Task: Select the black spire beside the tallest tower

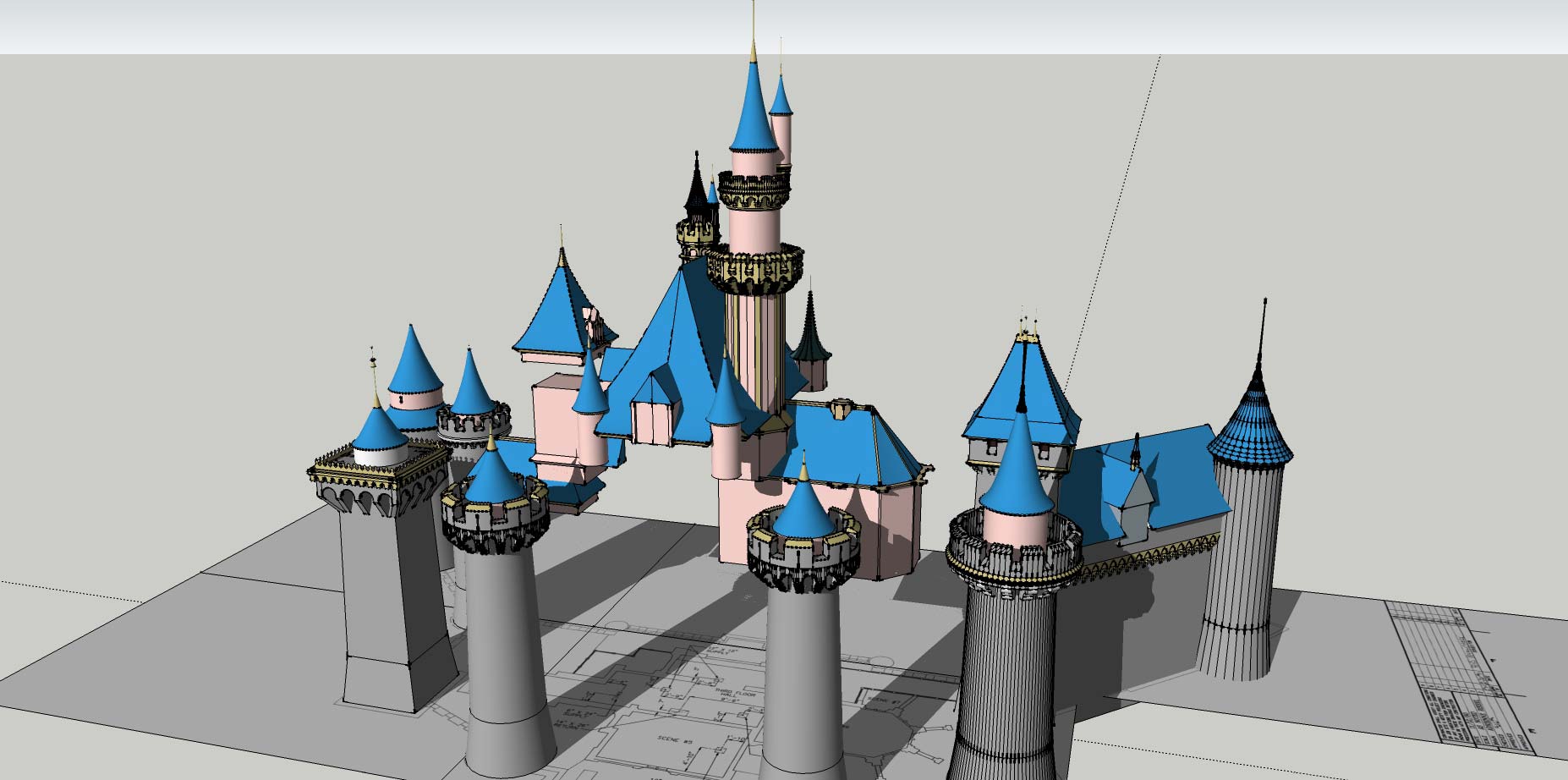Action: (697, 184)
